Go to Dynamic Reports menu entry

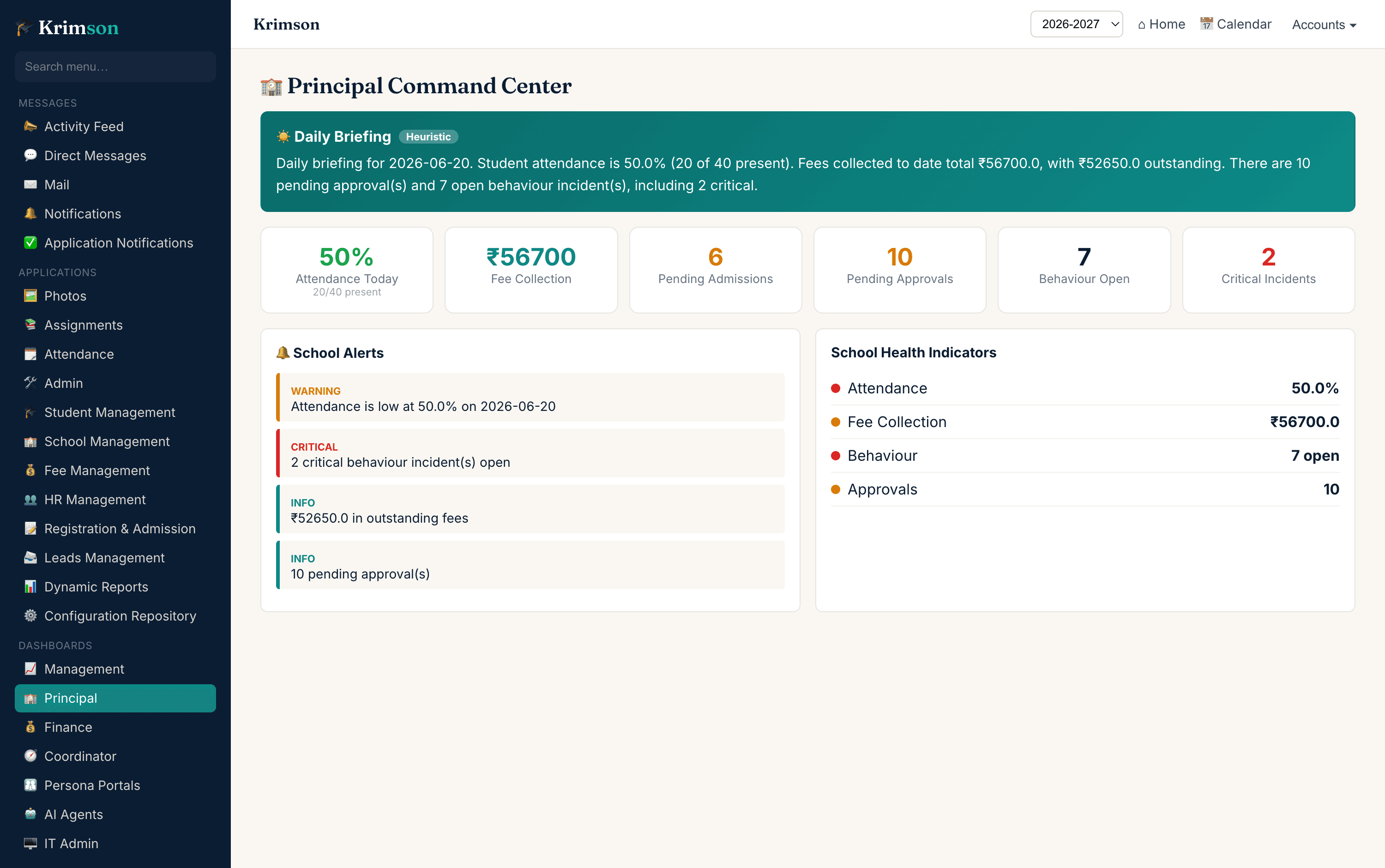point(115,587)
